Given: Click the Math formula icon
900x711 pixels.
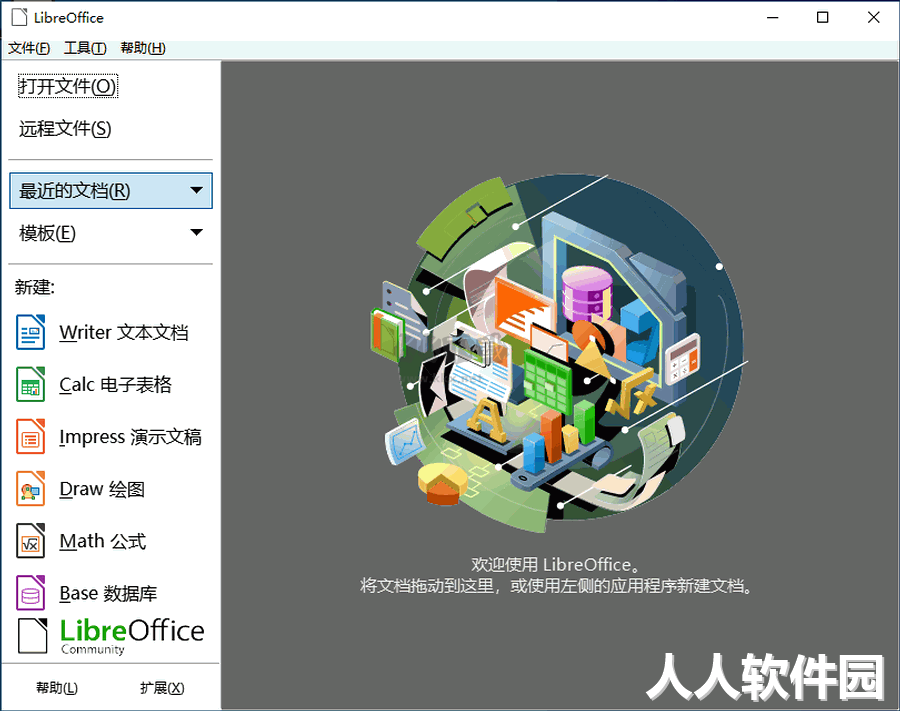Looking at the screenshot, I should click(30, 541).
